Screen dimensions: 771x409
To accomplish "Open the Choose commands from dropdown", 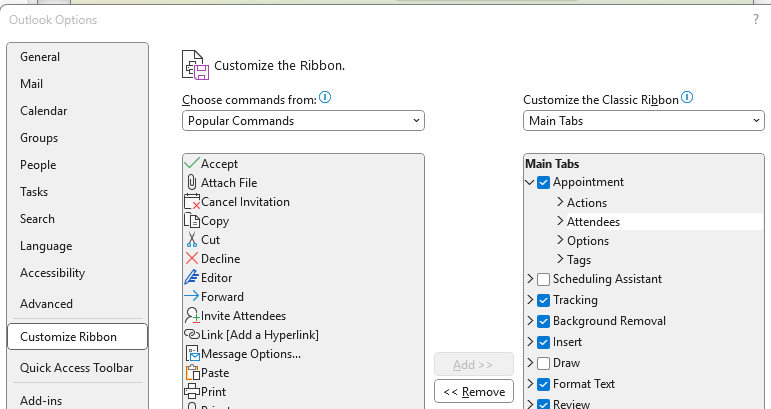I will (303, 121).
